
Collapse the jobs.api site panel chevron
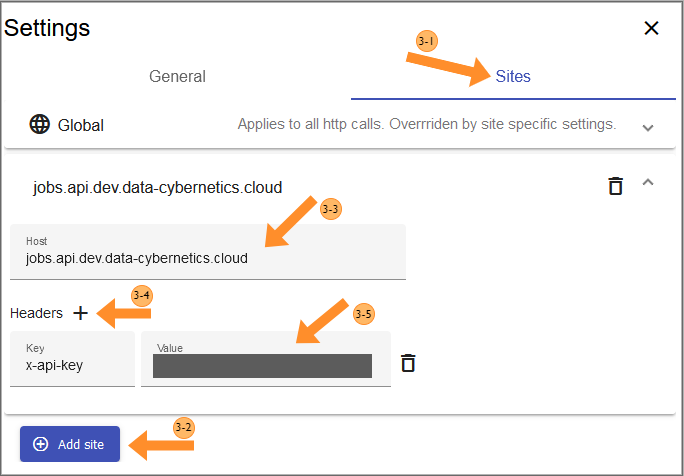pos(647,184)
